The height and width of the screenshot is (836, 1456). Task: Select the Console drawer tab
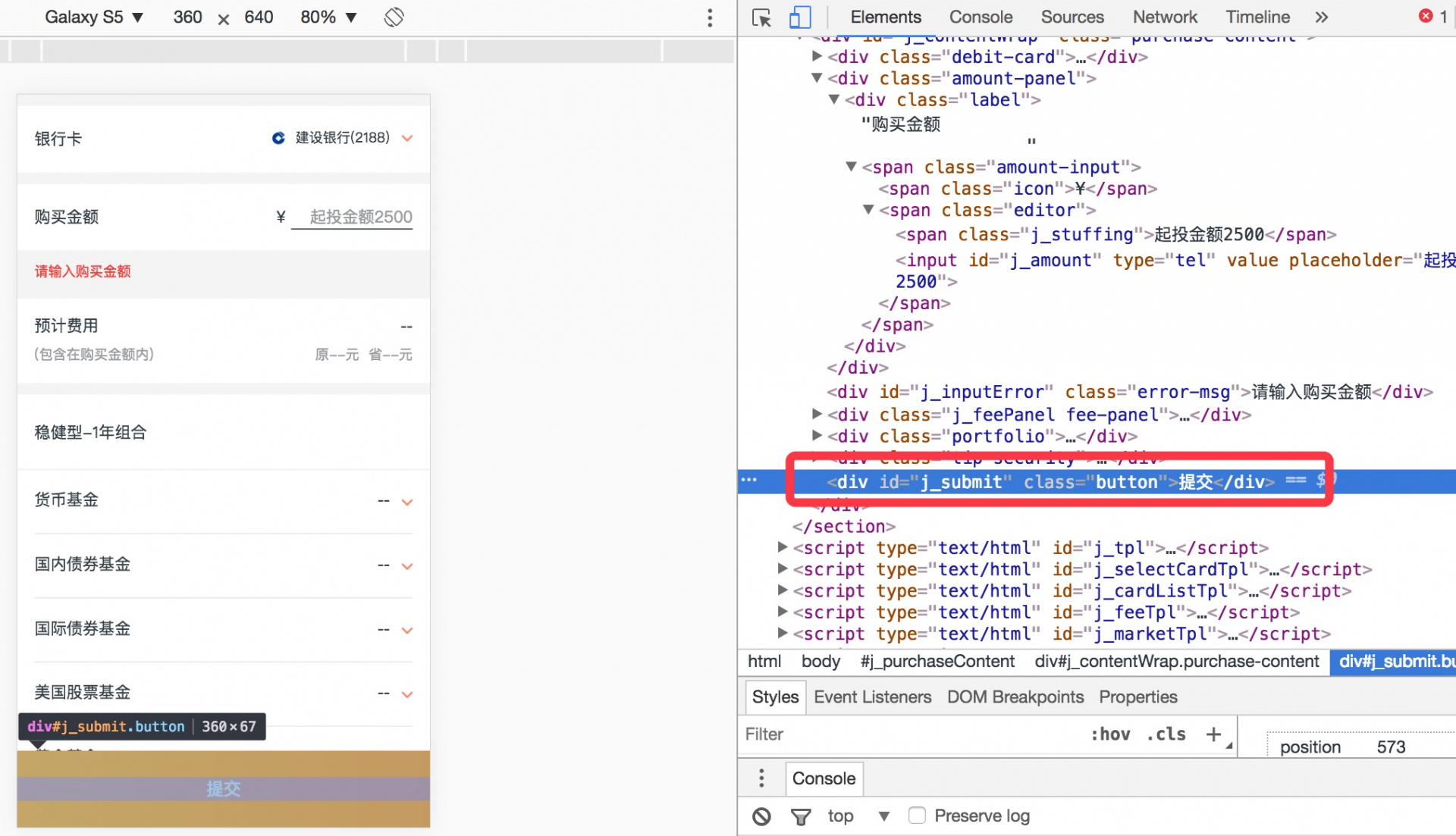click(x=824, y=778)
